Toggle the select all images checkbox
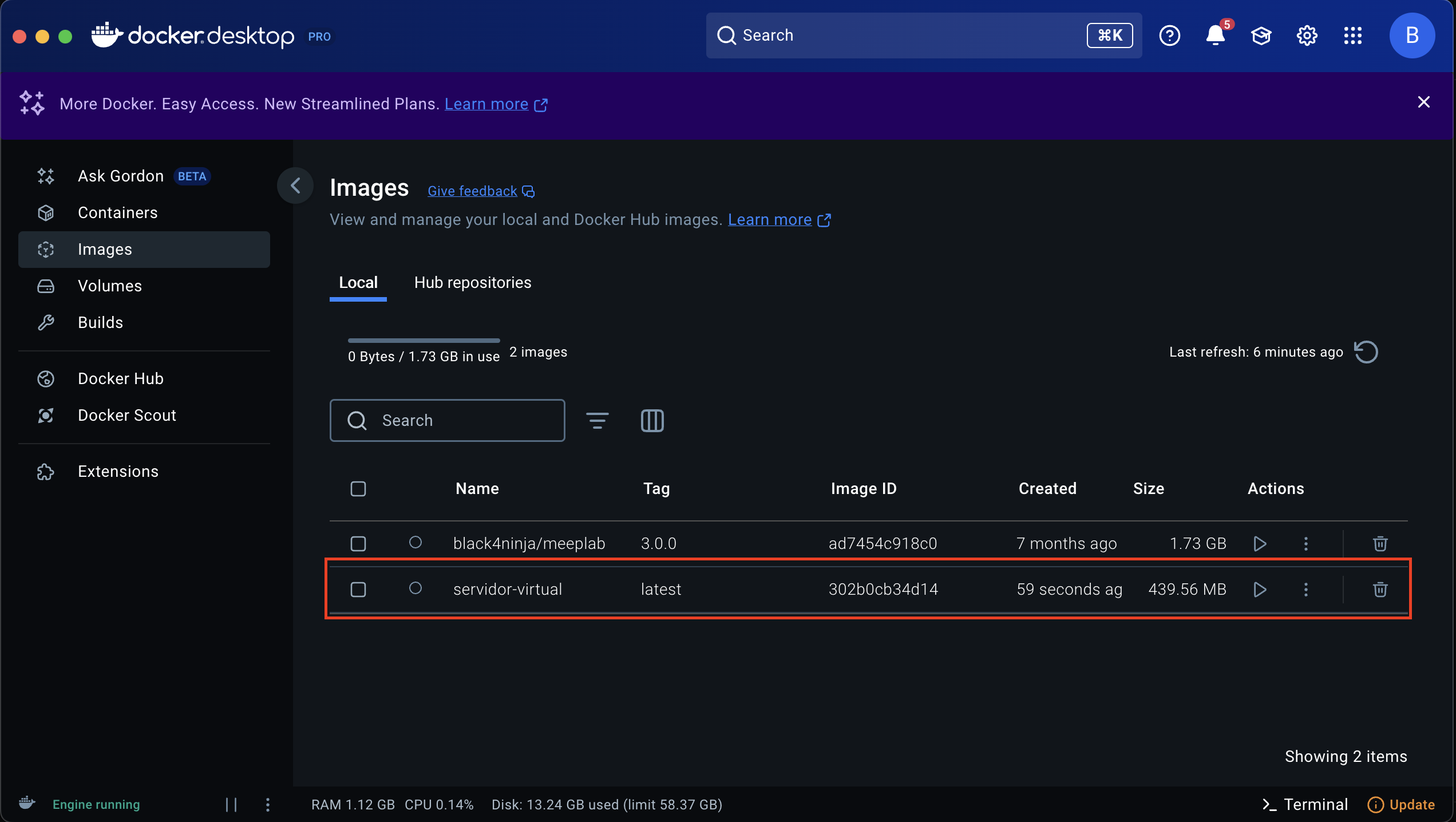 (358, 488)
